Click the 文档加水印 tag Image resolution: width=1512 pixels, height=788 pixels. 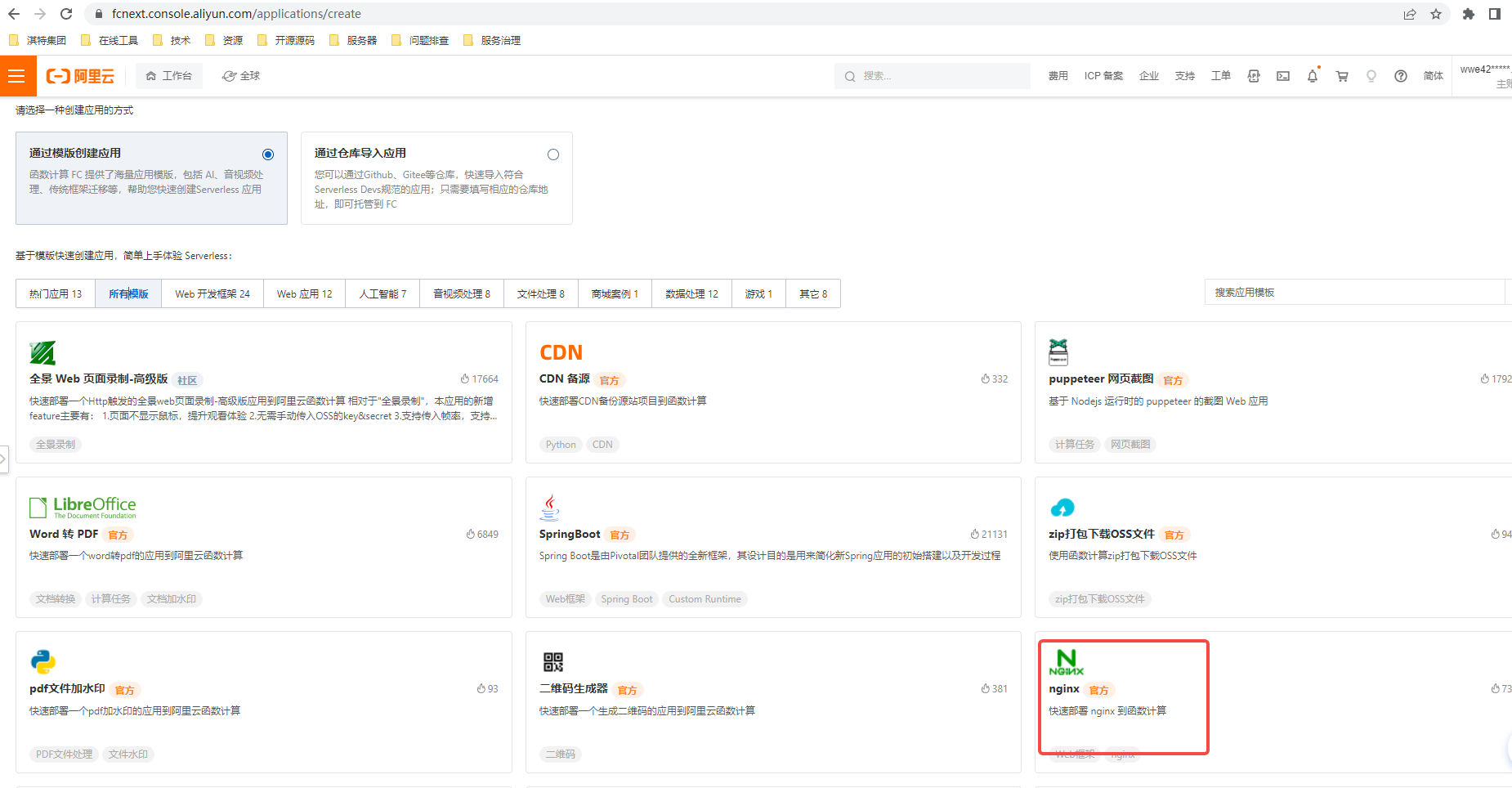point(172,599)
